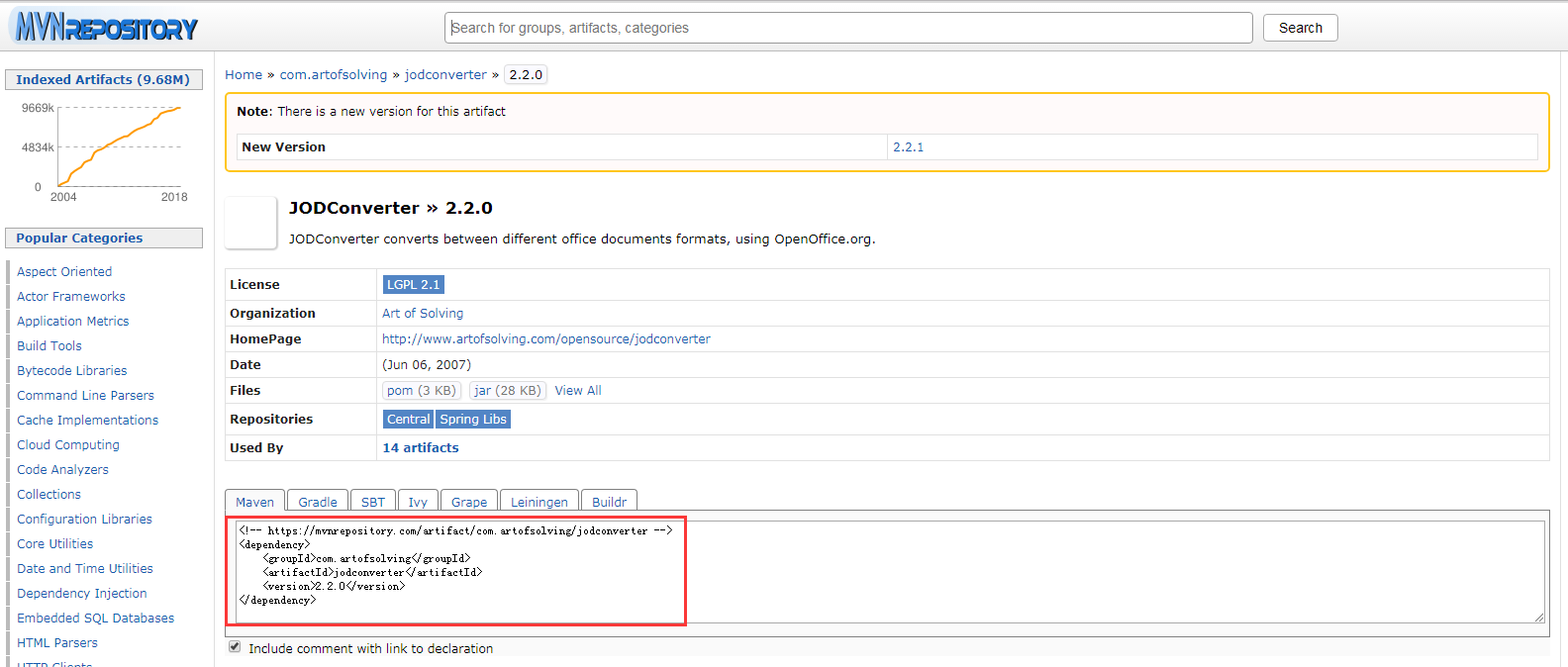This screenshot has width=1568, height=667.
Task: Open Configuration Libraries category
Action: pos(85,520)
